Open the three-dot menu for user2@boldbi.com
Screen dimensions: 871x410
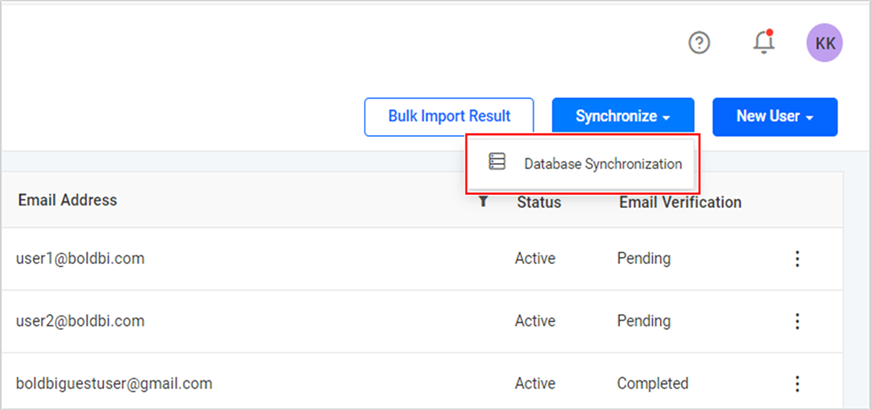pyautogui.click(x=797, y=321)
